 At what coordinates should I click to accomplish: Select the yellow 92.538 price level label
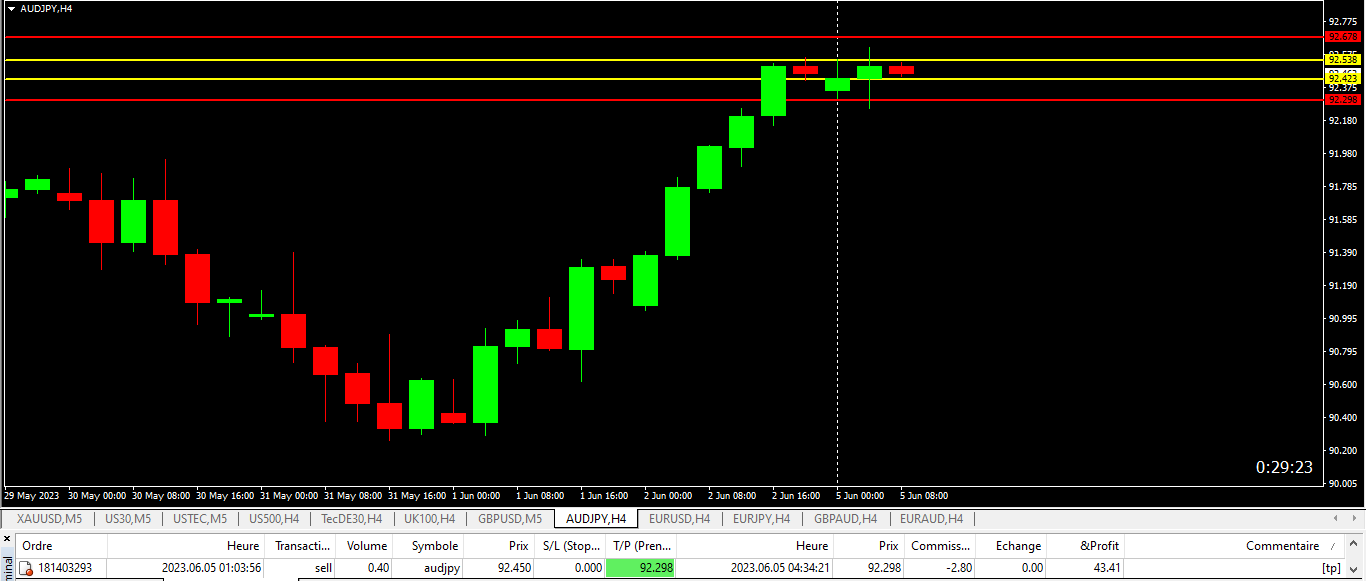1343,60
